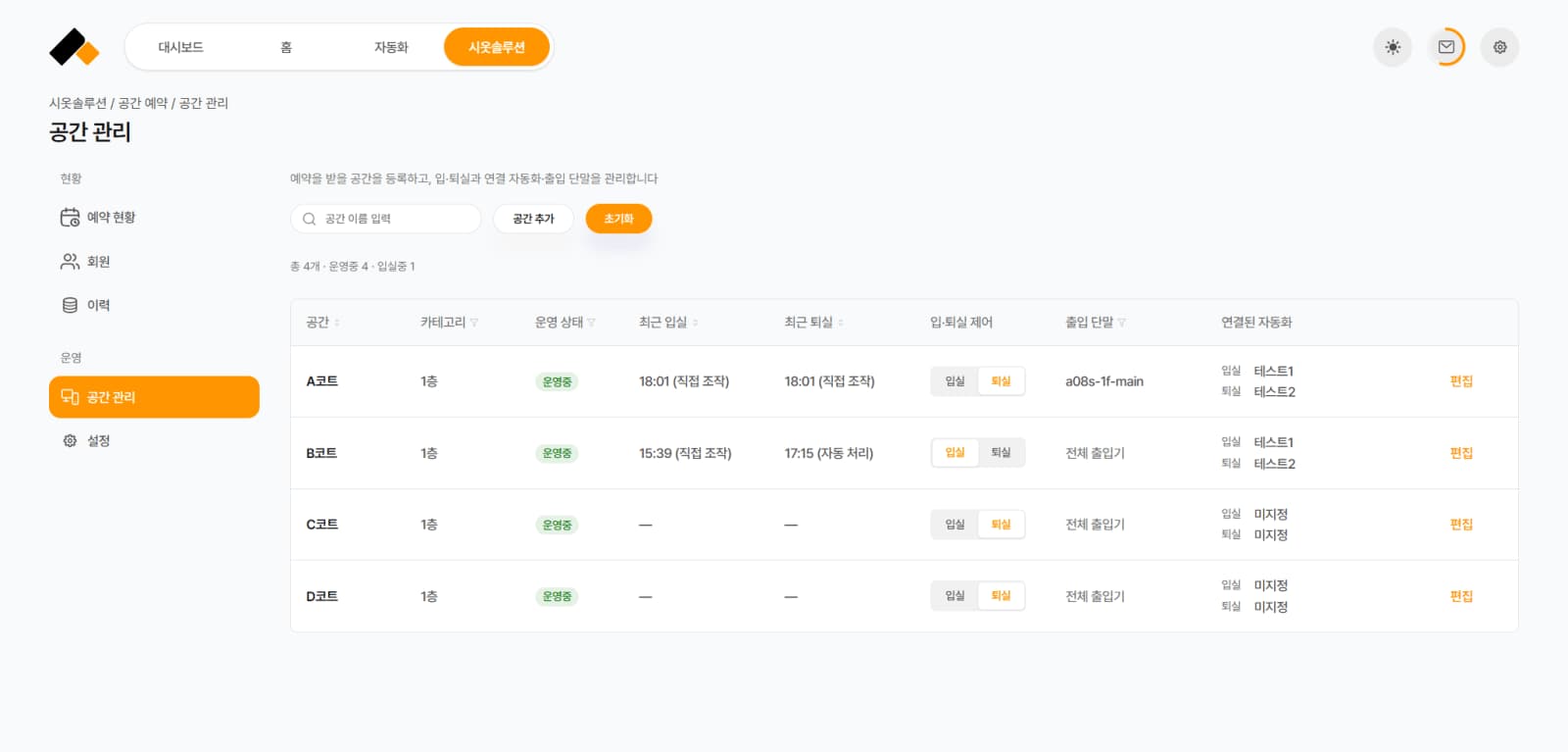Switch to the 자동화 tab

click(x=391, y=47)
